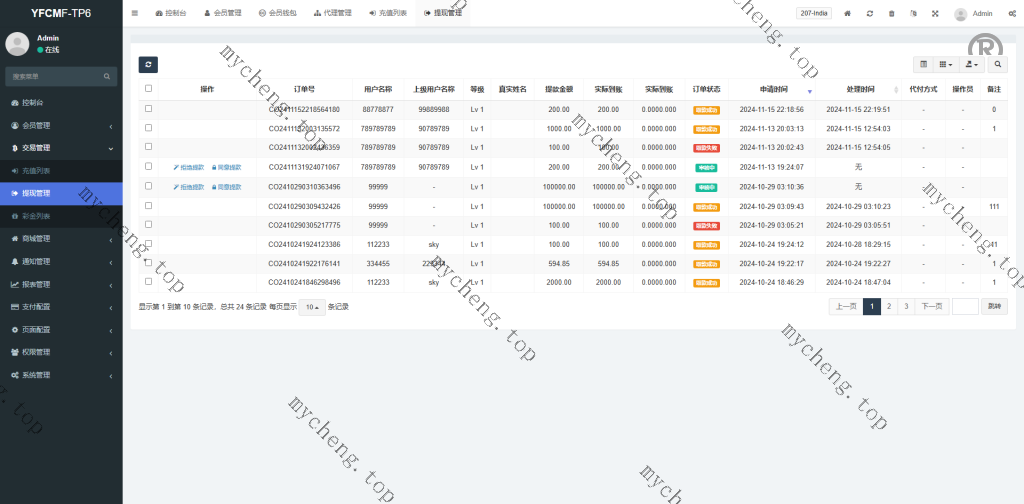The image size is (1024, 504).
Task: Click the table search magnifier button
Action: click(998, 64)
